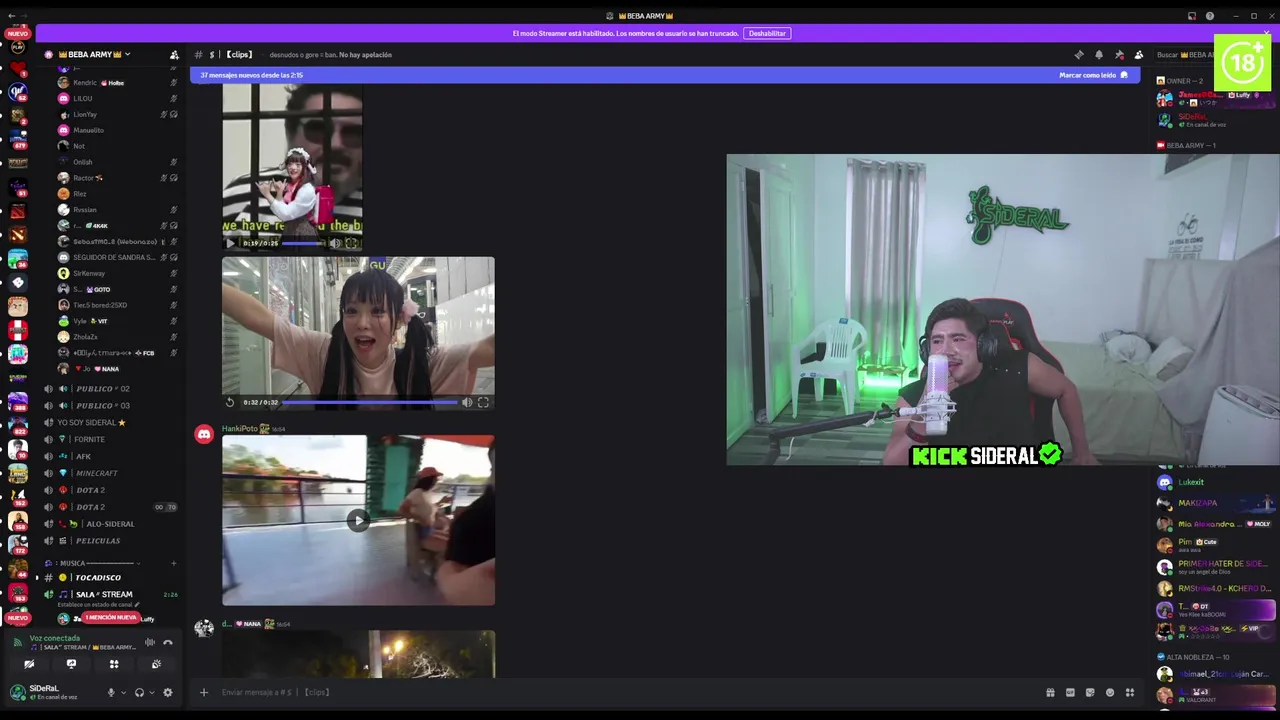Fullscreen the 0:32 video
Viewport: 1280px width, 720px height.
pos(483,402)
